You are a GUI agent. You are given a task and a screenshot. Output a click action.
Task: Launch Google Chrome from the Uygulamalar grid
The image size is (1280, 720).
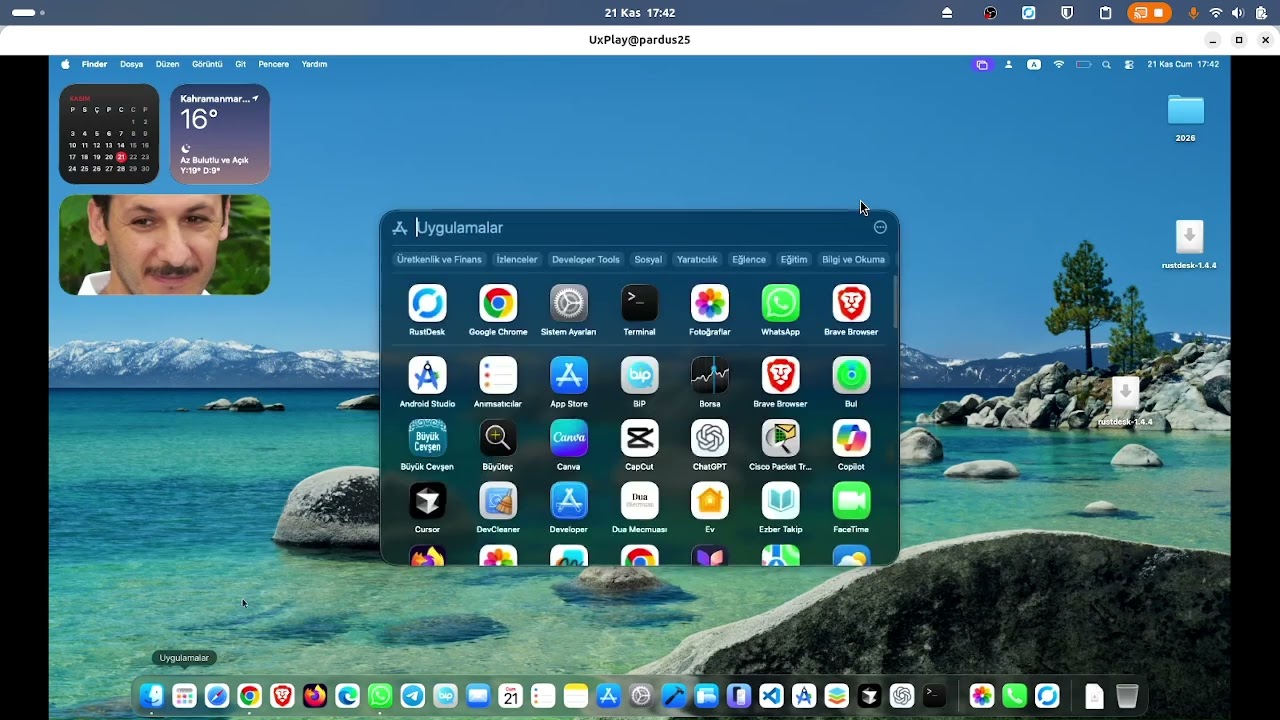tap(498, 303)
